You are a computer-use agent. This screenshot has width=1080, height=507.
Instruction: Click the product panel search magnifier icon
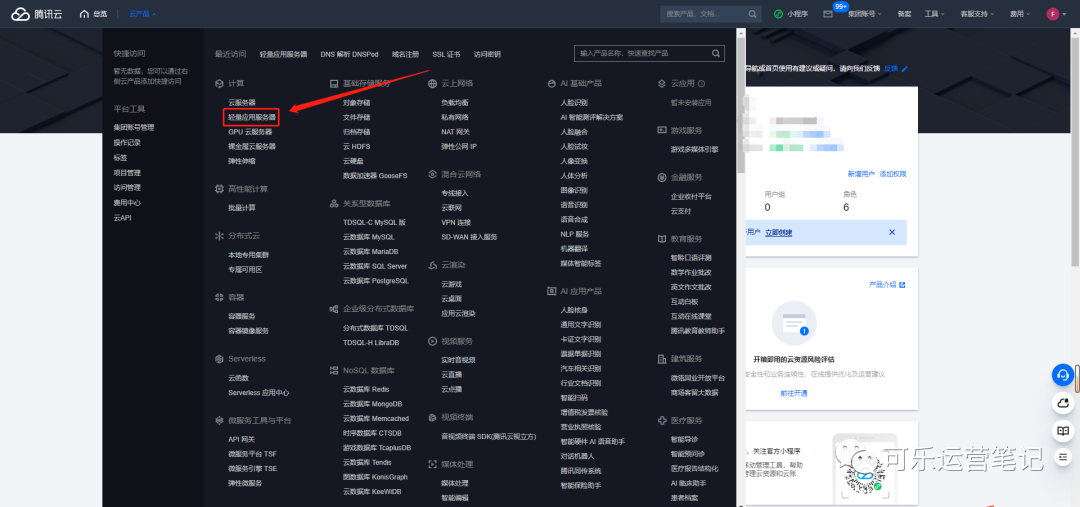[x=717, y=53]
